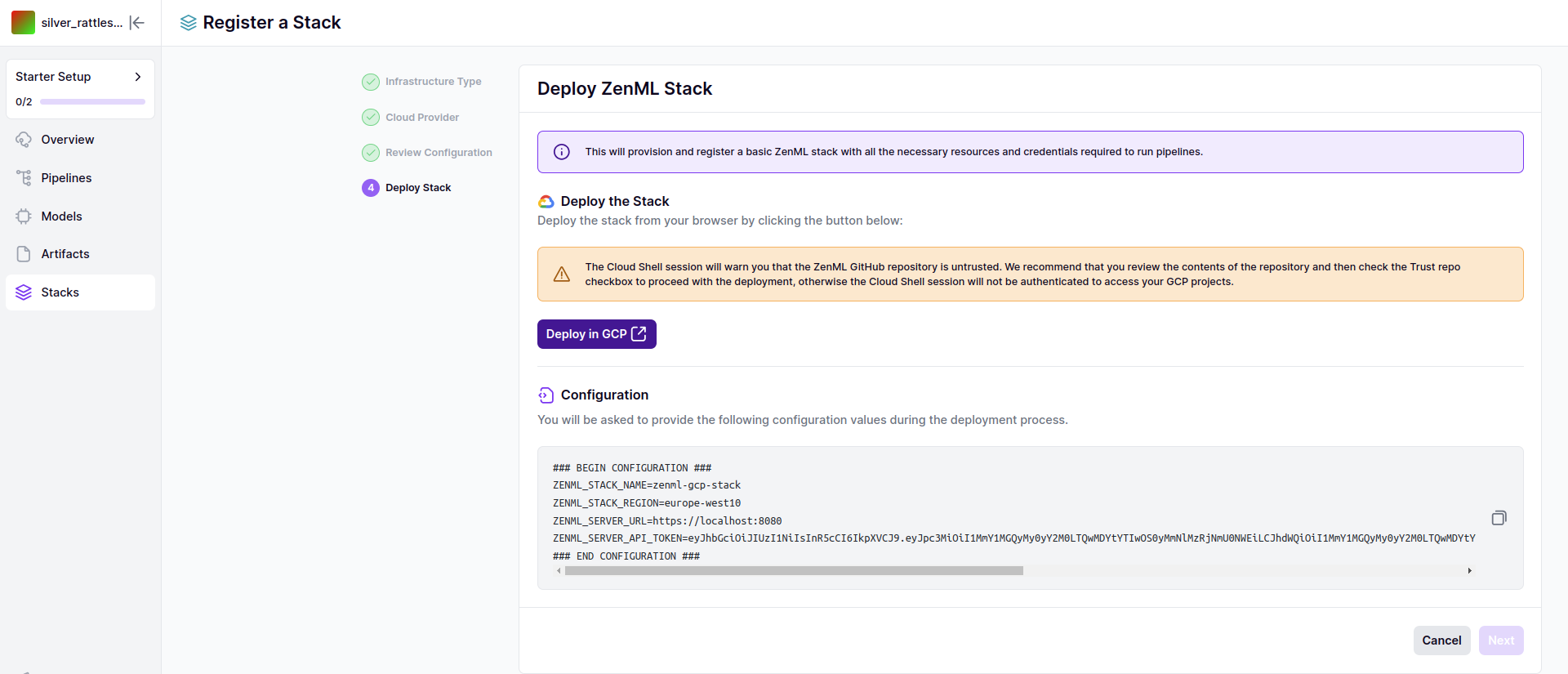Image resolution: width=1568 pixels, height=674 pixels.
Task: Click the END CONFIGURATION line
Action: [626, 556]
